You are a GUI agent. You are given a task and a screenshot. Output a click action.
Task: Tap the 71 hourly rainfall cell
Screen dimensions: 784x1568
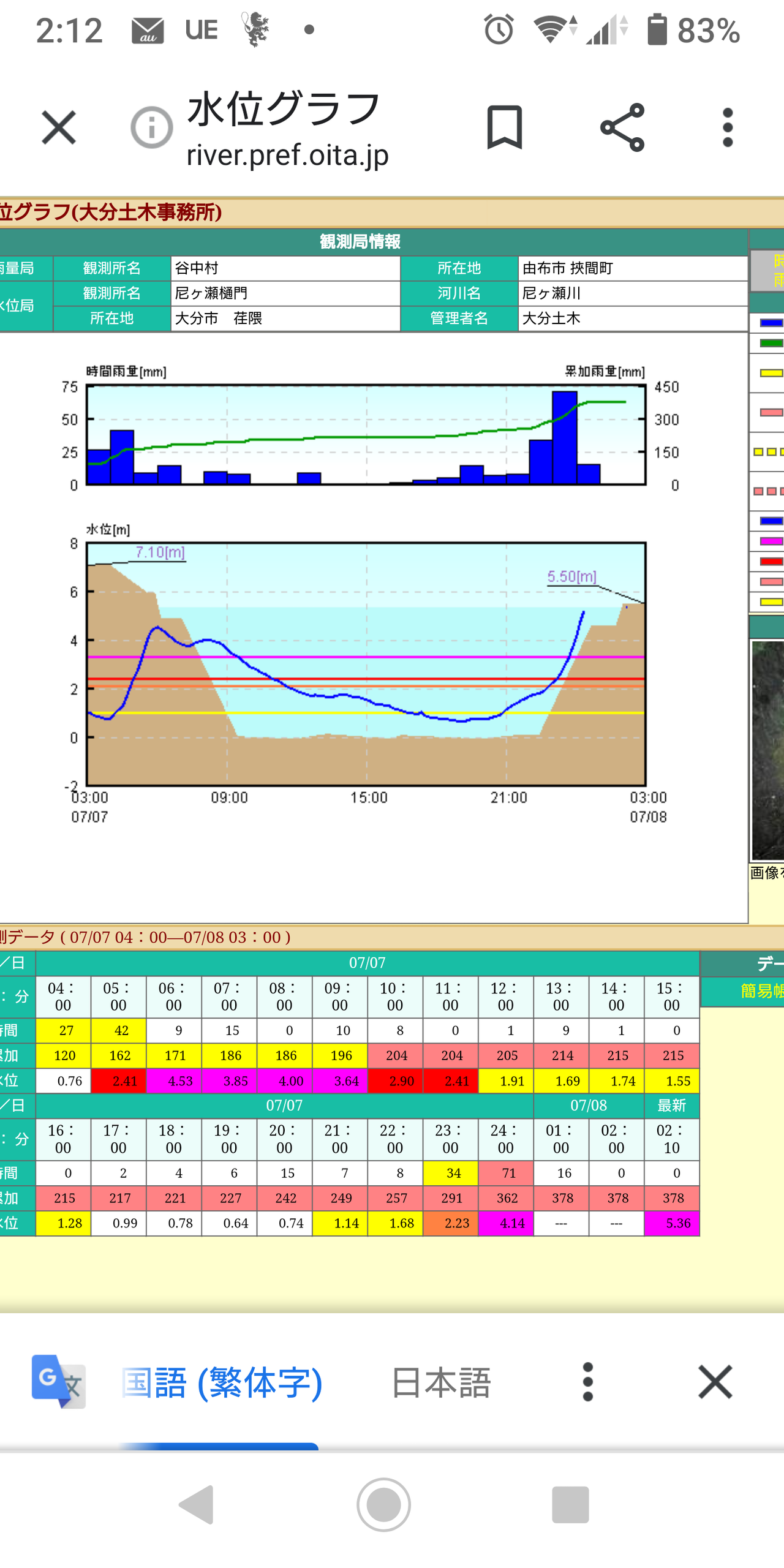[506, 1173]
